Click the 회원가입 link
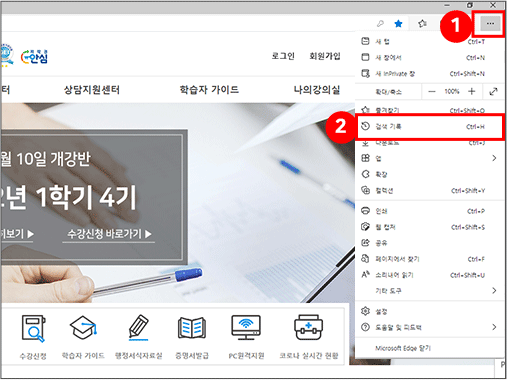Viewport: 507px width, 380px height. tap(325, 56)
